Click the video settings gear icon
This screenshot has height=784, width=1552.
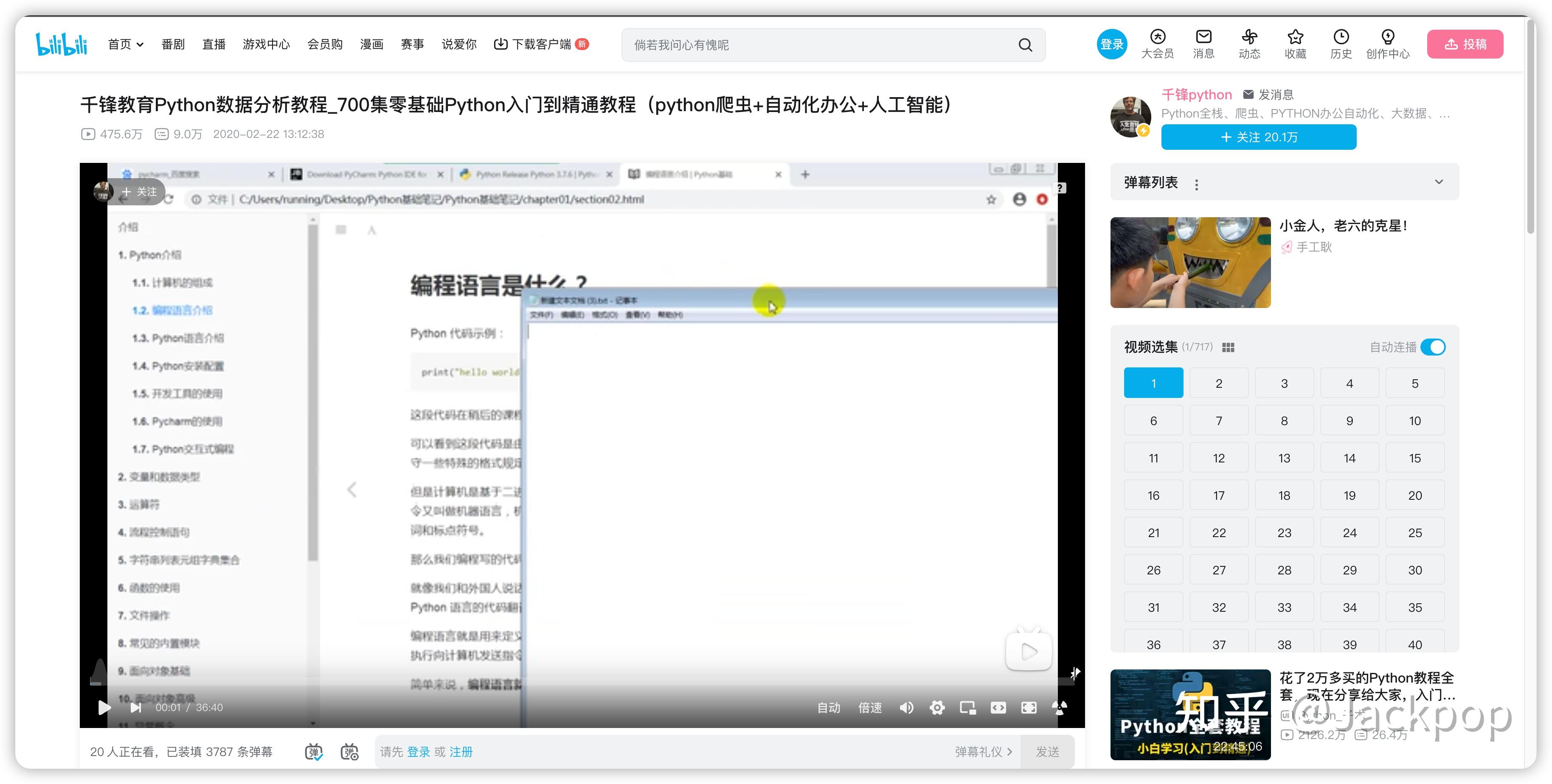tap(937, 708)
